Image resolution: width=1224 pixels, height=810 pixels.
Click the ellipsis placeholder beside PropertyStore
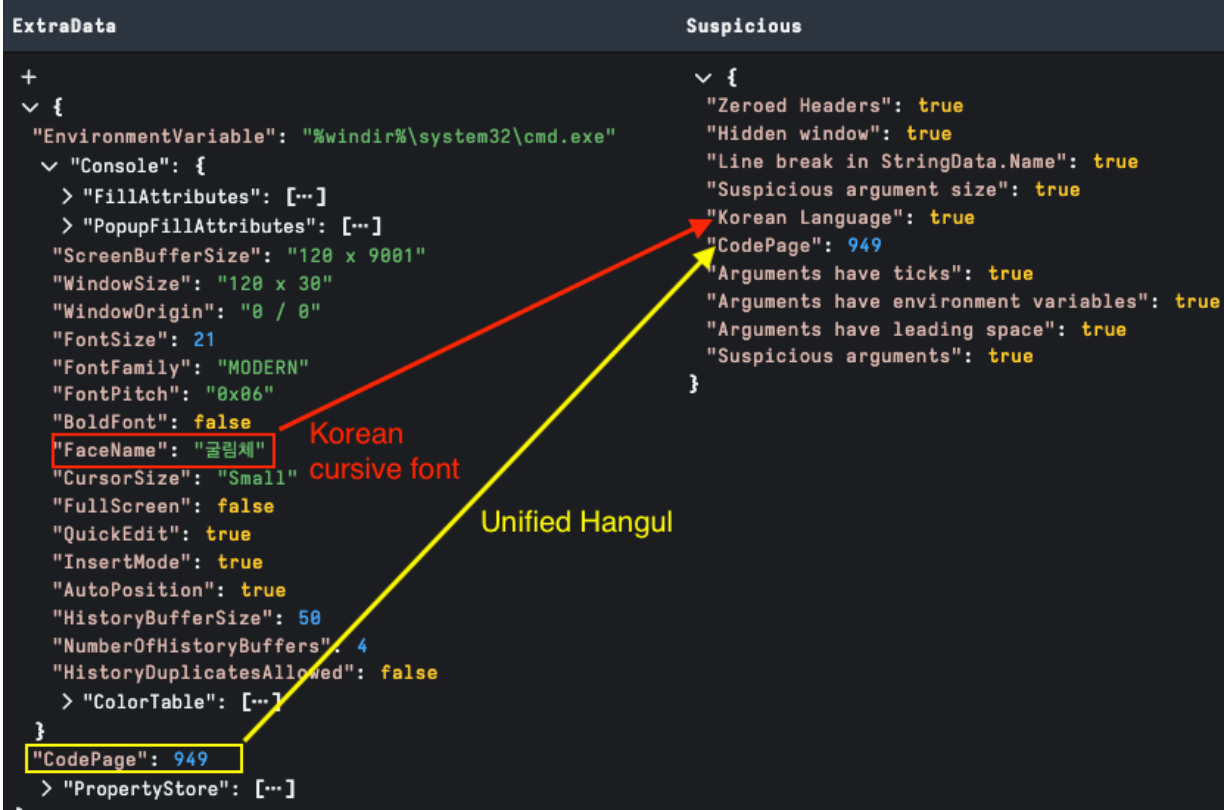[274, 789]
